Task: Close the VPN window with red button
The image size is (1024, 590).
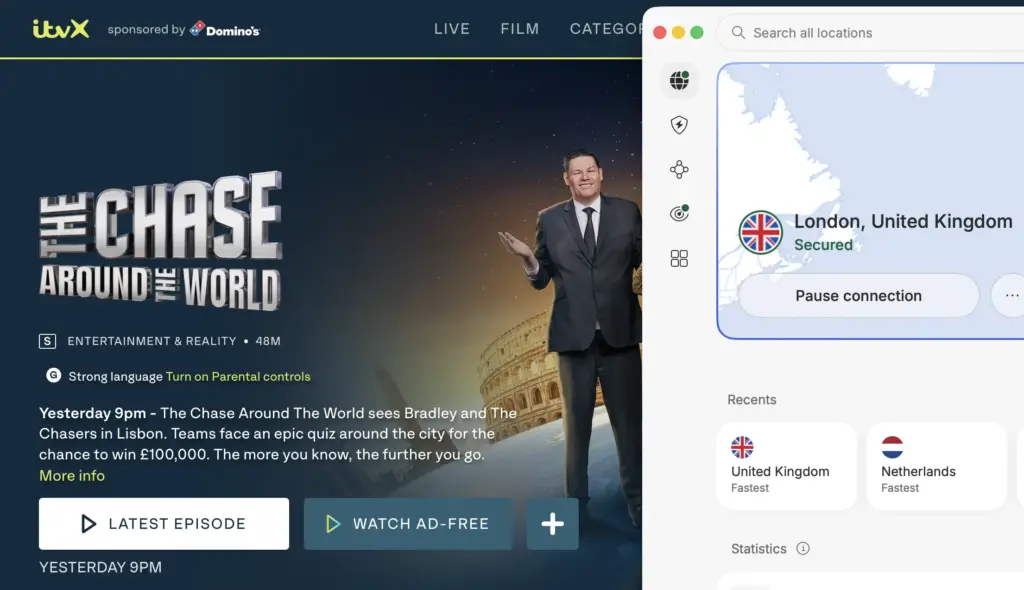Action: click(x=660, y=33)
